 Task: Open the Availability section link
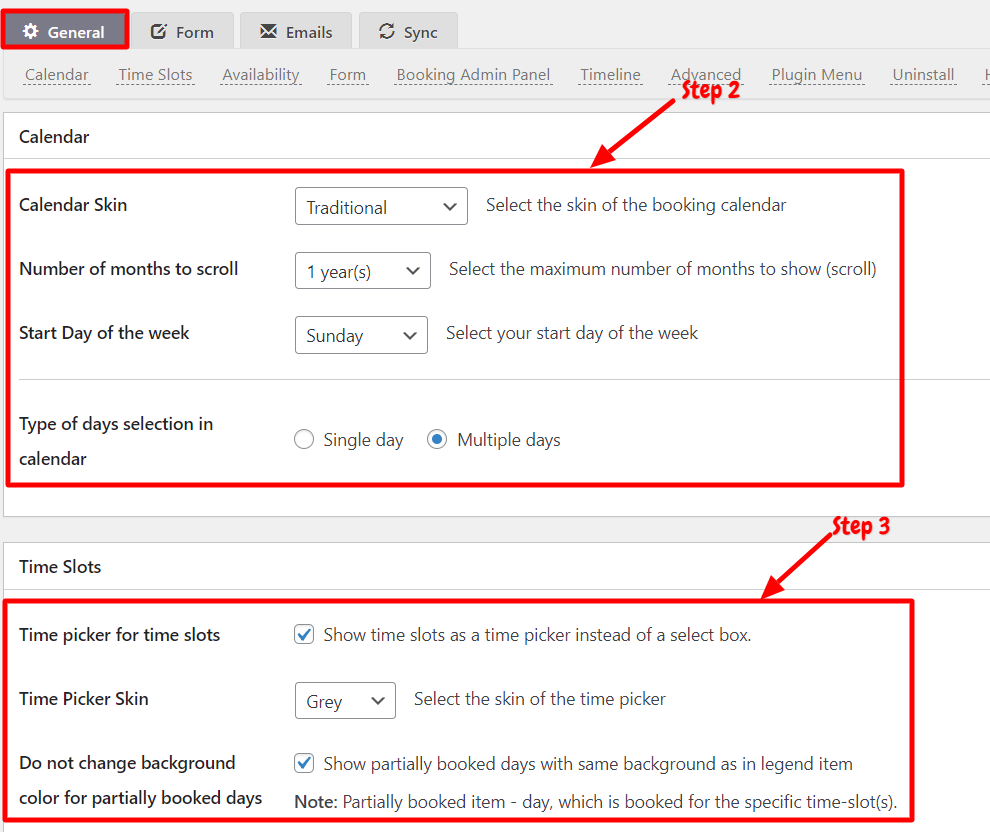[x=261, y=74]
